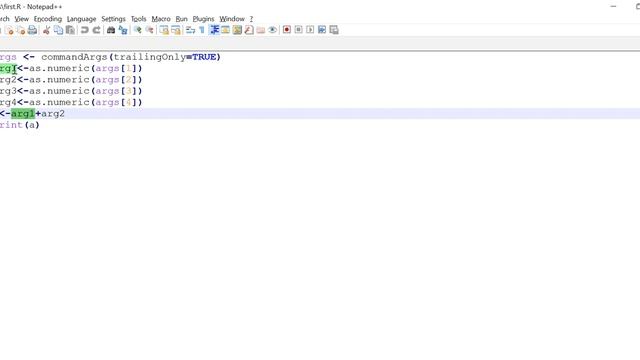
Task: Zoom in using the toolbar magnifier
Action: (138, 30)
